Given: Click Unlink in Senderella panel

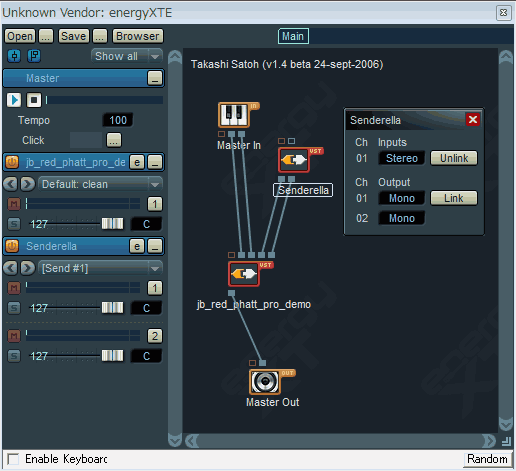Looking at the screenshot, I should click(454, 158).
